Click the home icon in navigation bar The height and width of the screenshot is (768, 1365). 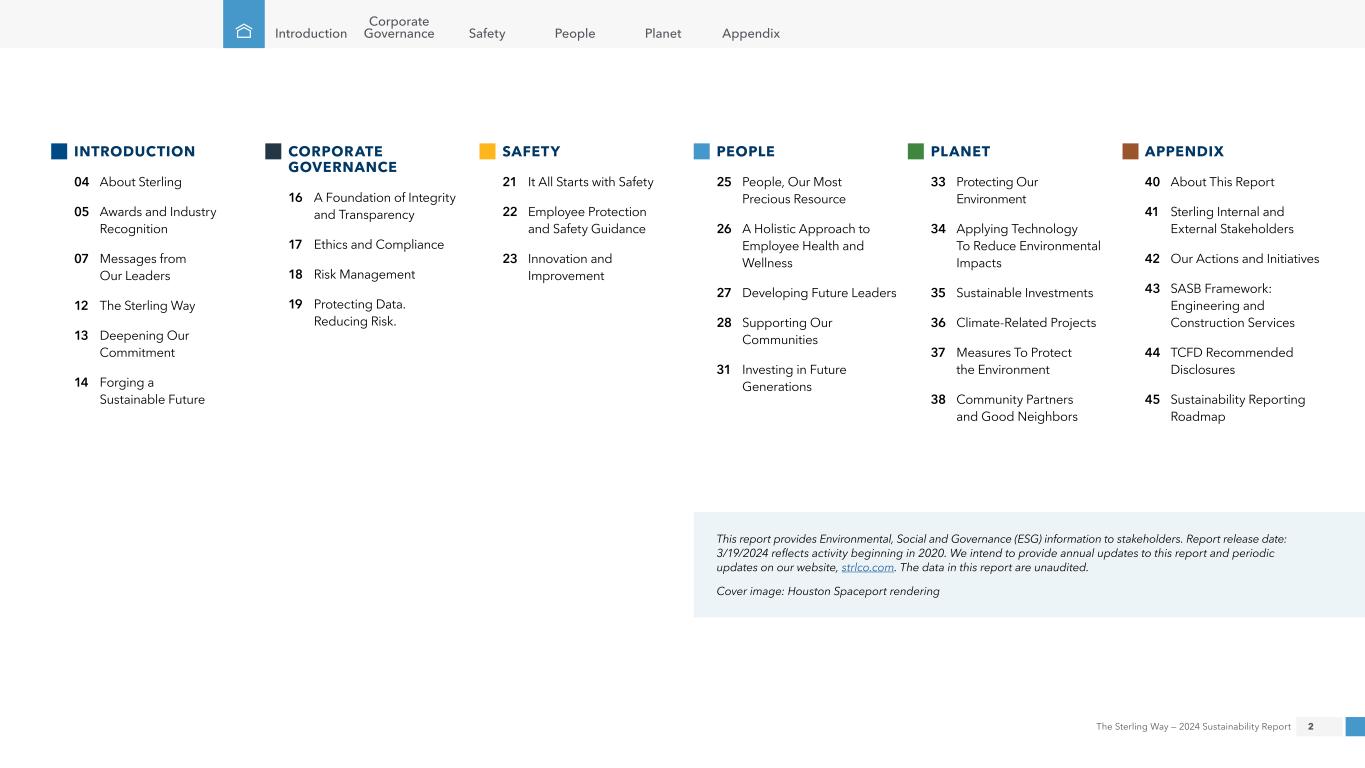pos(243,31)
